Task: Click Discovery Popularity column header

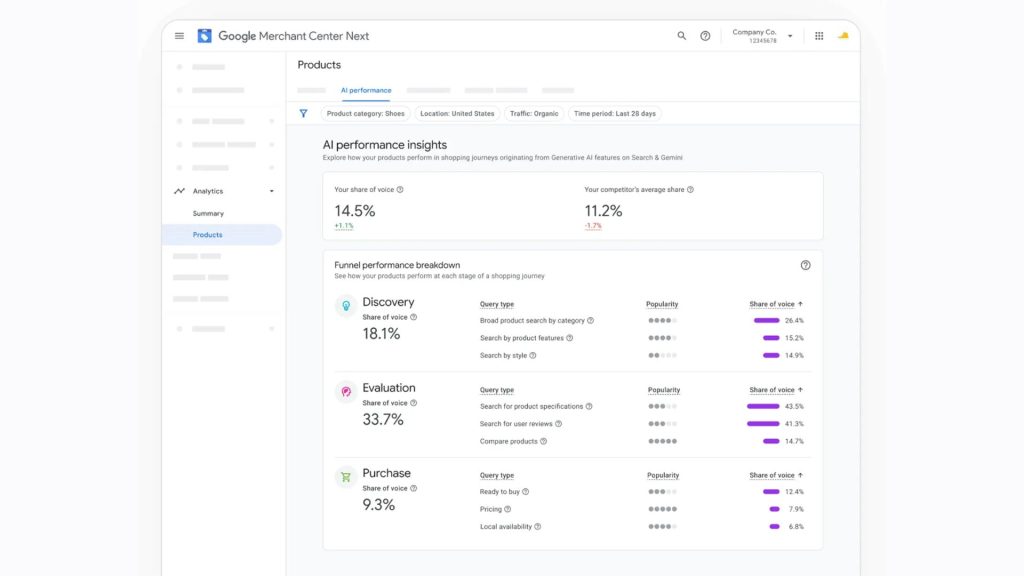Action: pyautogui.click(x=662, y=304)
